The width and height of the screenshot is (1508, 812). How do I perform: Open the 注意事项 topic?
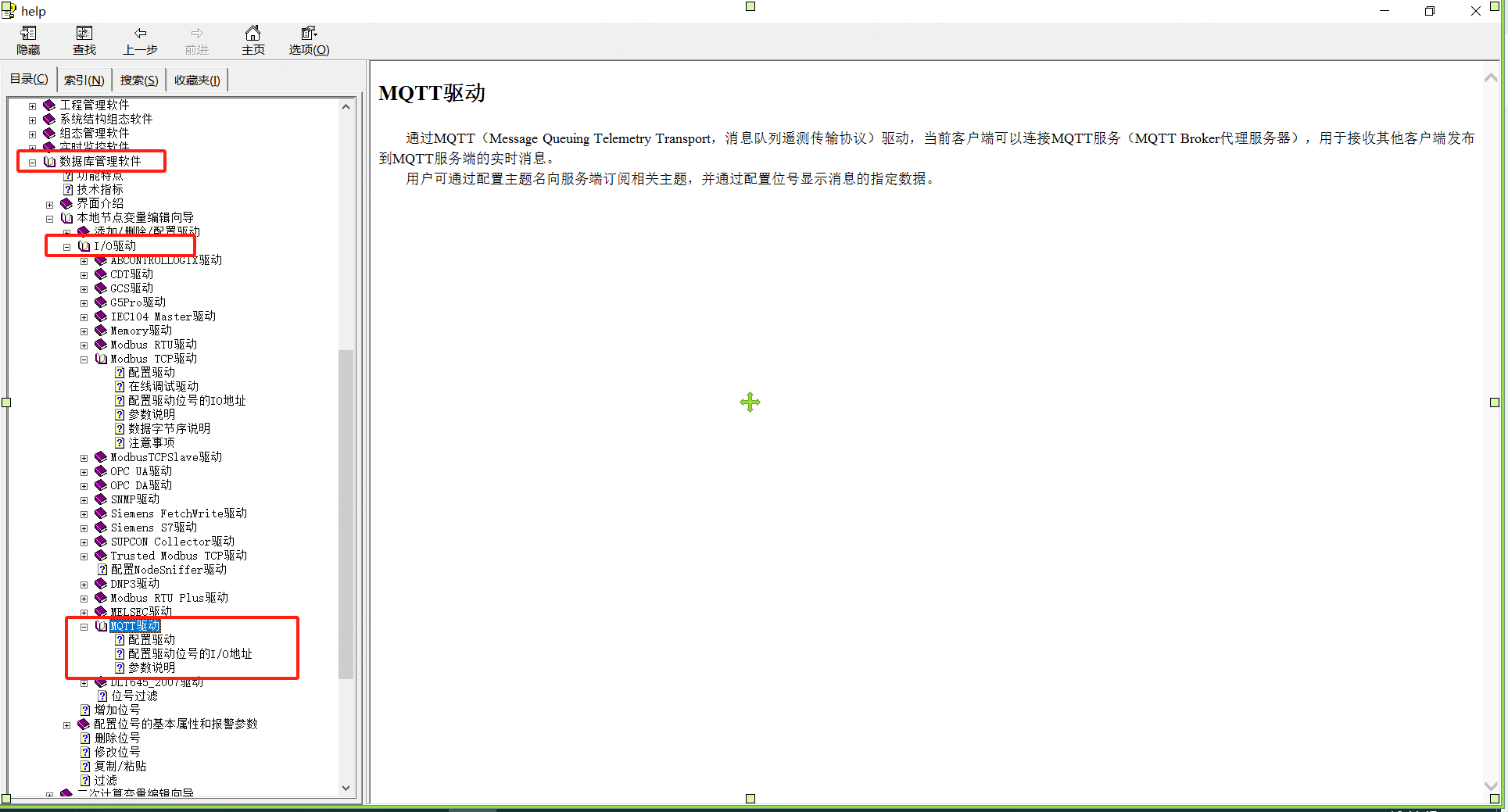pos(152,443)
